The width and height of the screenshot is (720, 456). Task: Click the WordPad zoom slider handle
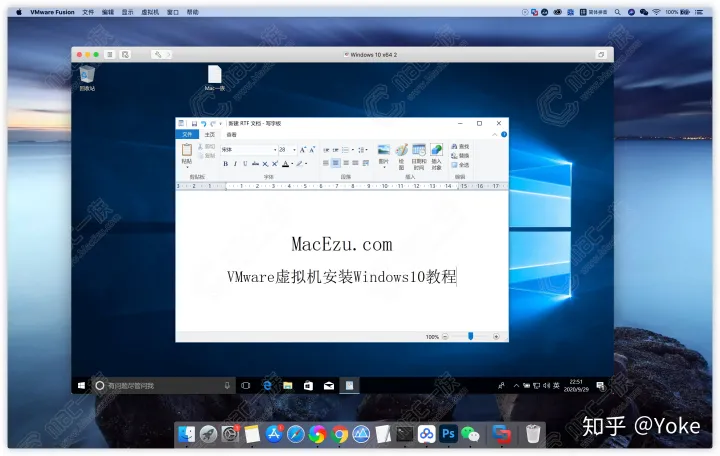471,336
